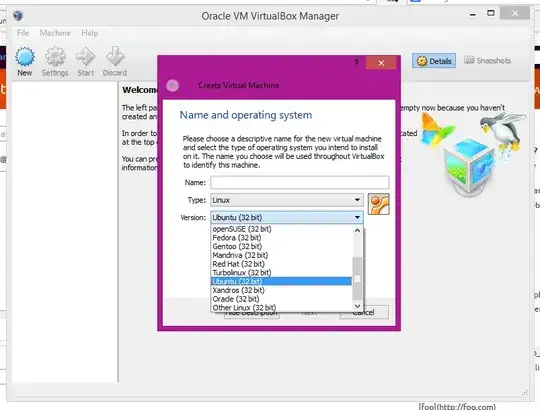Open the Machine menu
This screenshot has width=540, height=410.
click(55, 33)
